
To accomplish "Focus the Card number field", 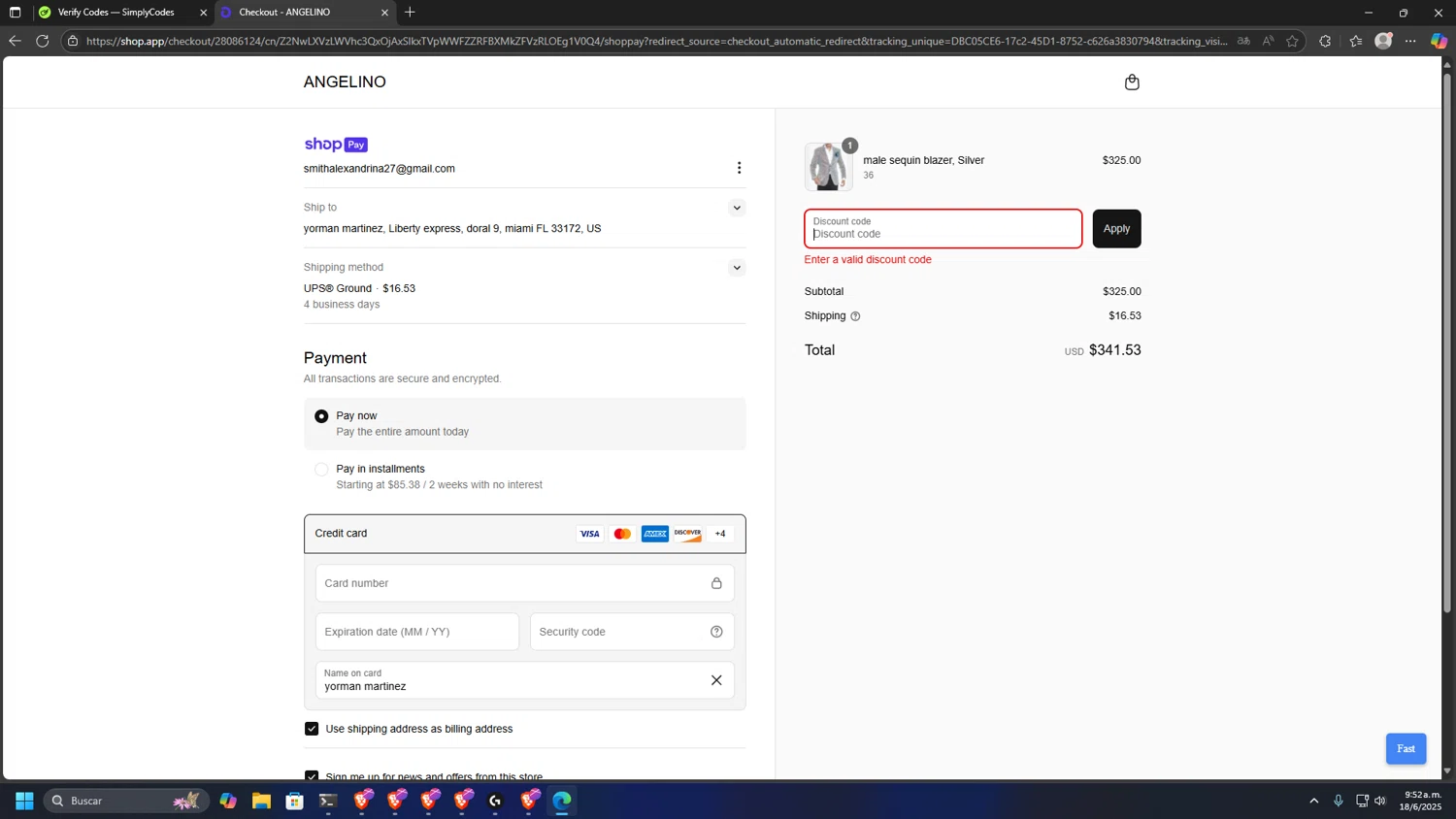I will pos(524,583).
